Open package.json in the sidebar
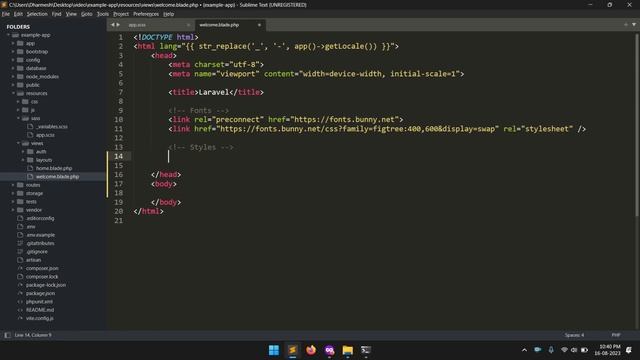Screen dimensions: 640x360 tap(40, 293)
